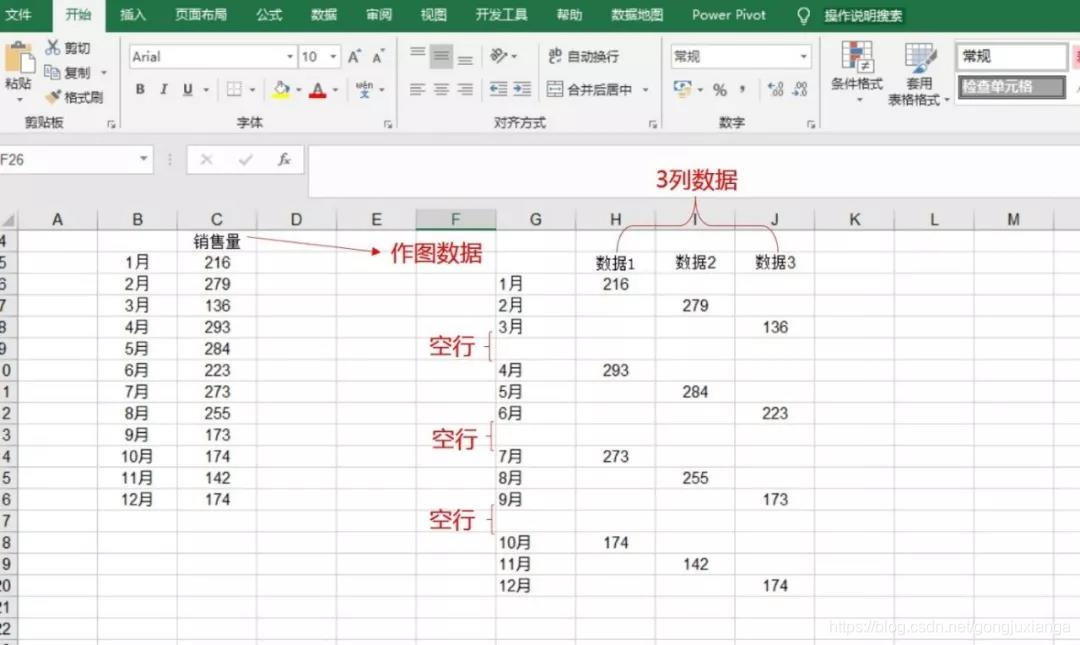Click Wrap Text (自动换行)
This screenshot has height=645, width=1080.
[583, 56]
